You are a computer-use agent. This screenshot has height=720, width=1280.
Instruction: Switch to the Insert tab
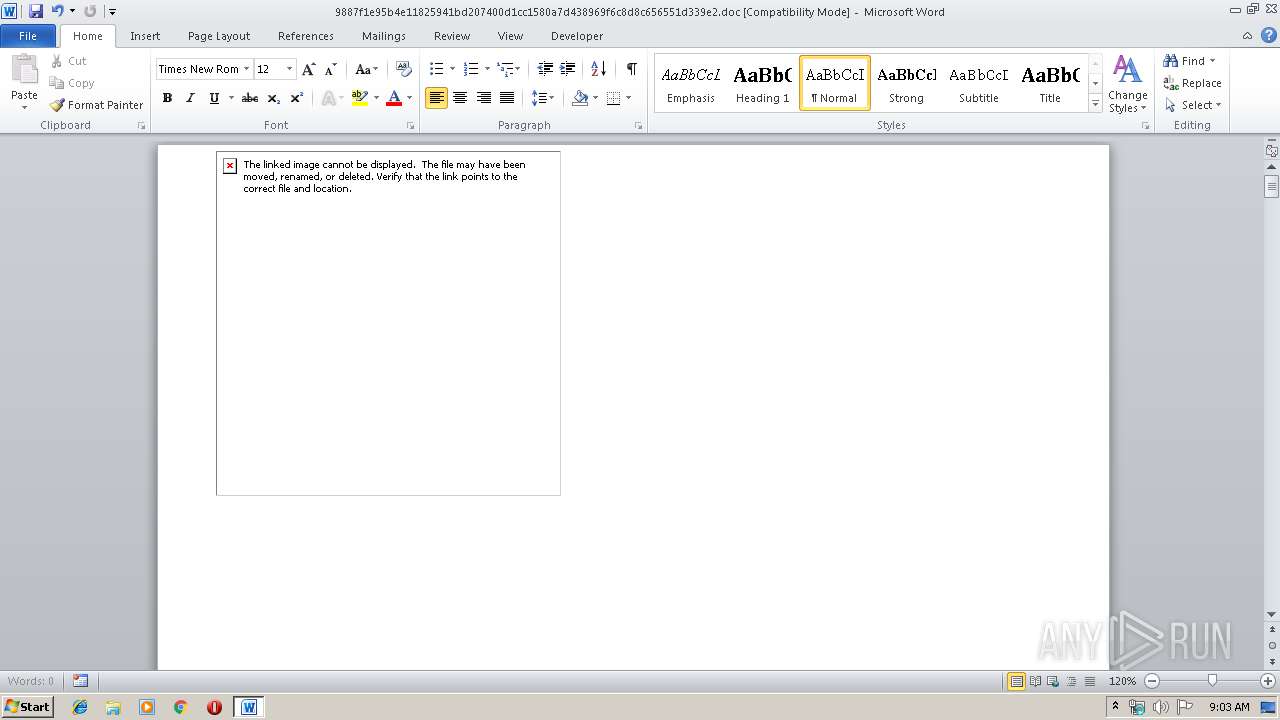click(145, 36)
